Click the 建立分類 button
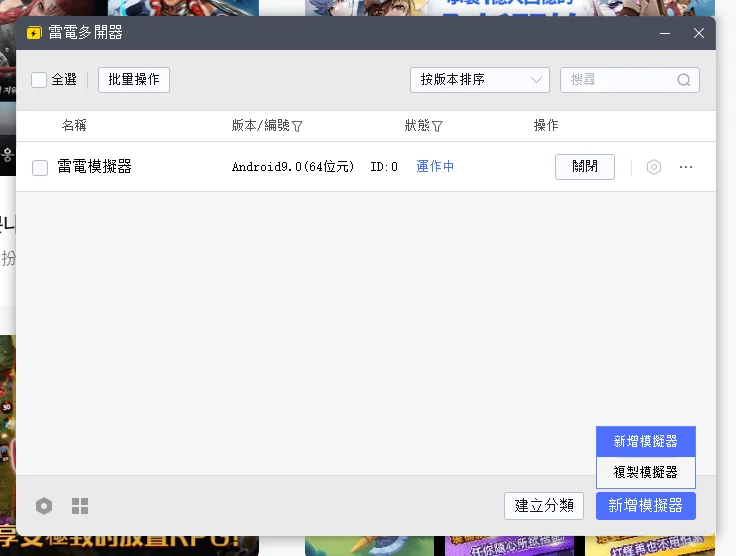 coord(544,506)
